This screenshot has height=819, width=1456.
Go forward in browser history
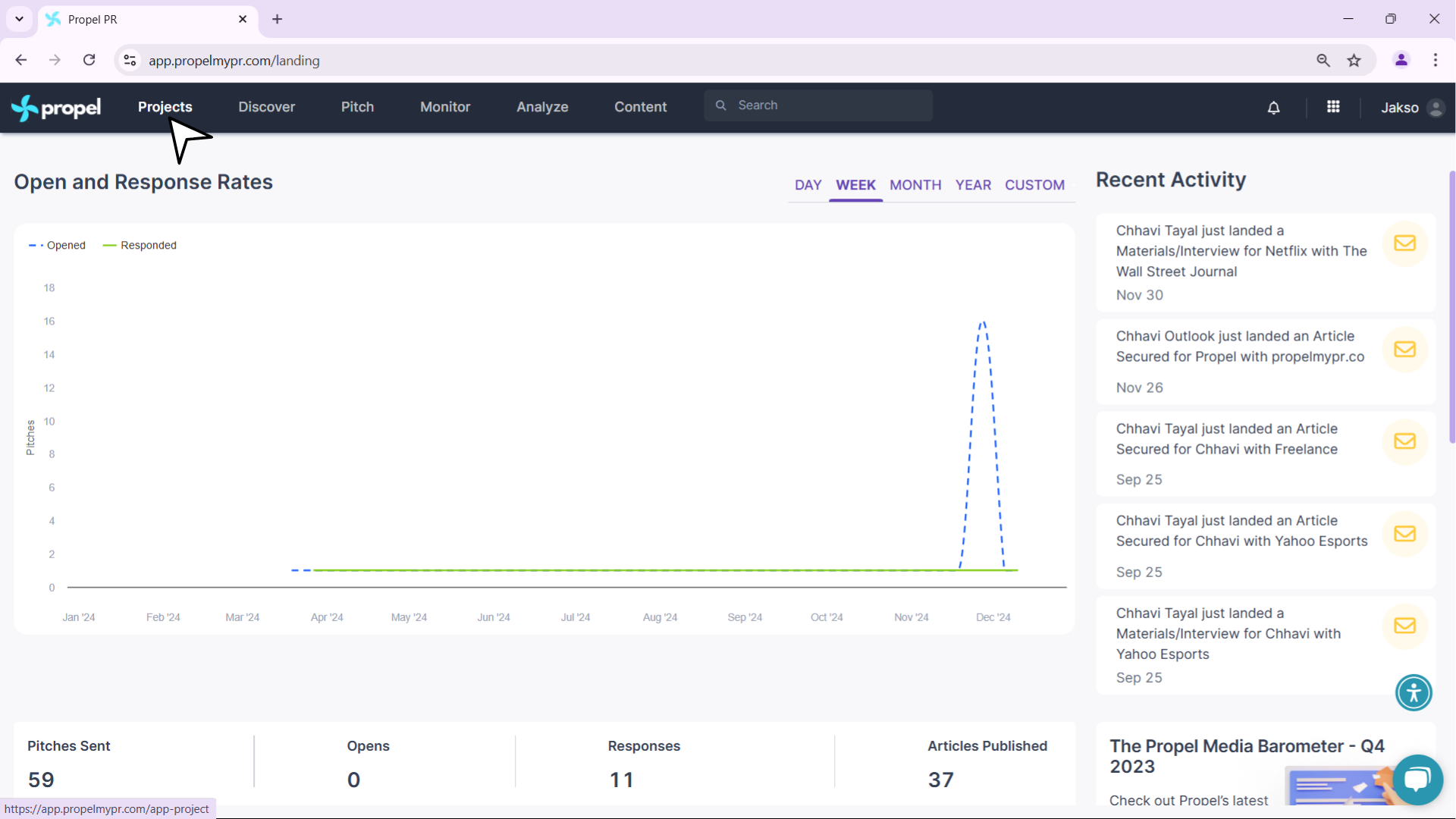coord(55,60)
